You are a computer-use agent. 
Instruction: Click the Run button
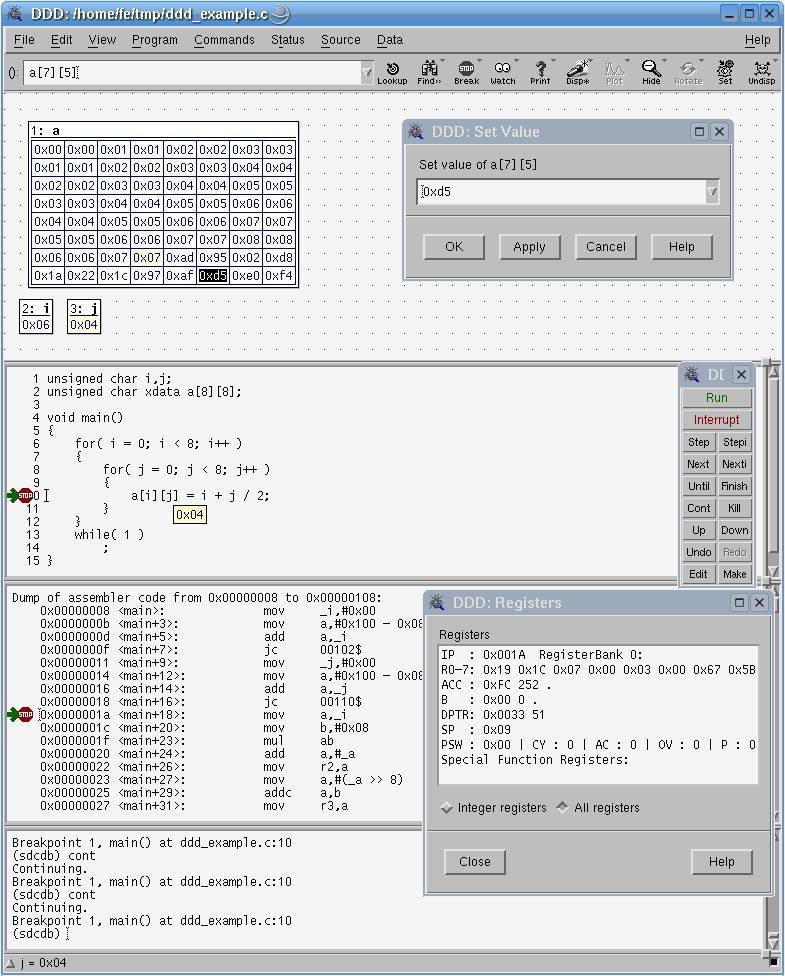tap(717, 398)
